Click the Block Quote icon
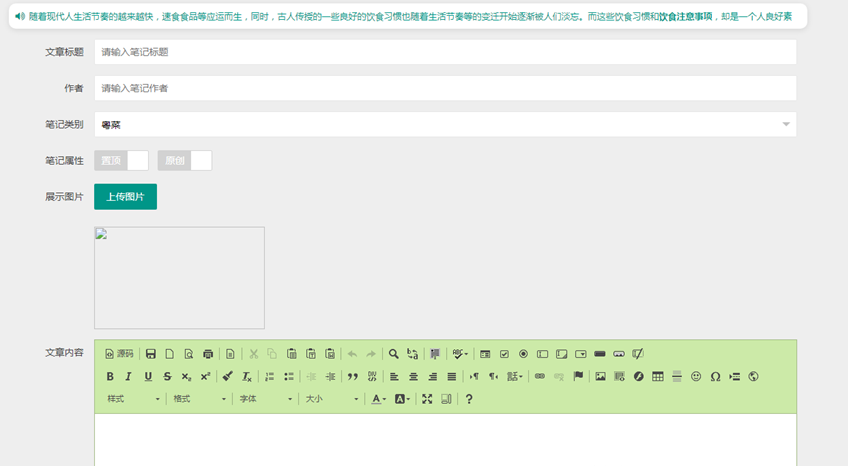This screenshot has width=848, height=466. 353,377
